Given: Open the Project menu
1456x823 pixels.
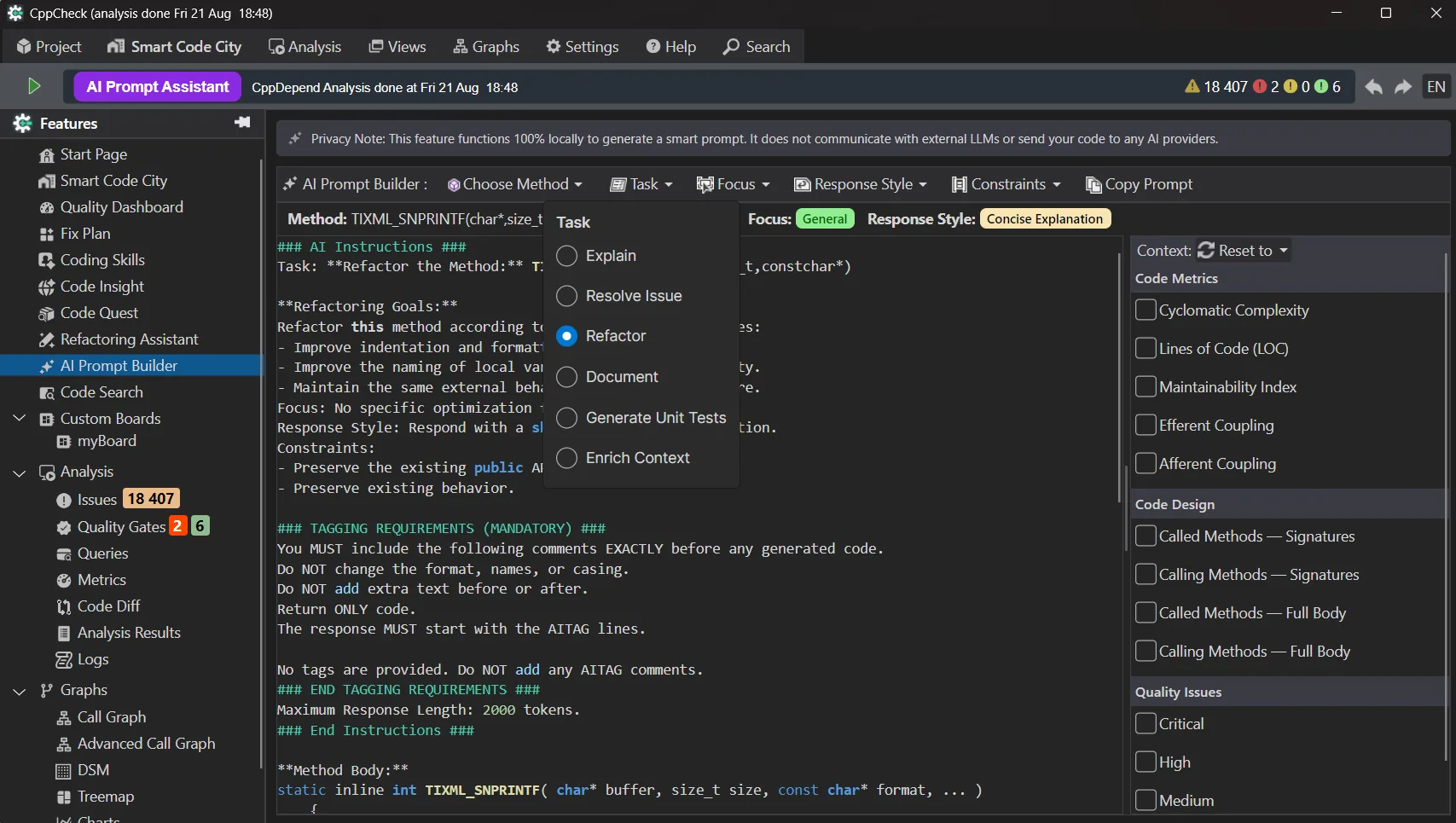Looking at the screenshot, I should click(49, 47).
